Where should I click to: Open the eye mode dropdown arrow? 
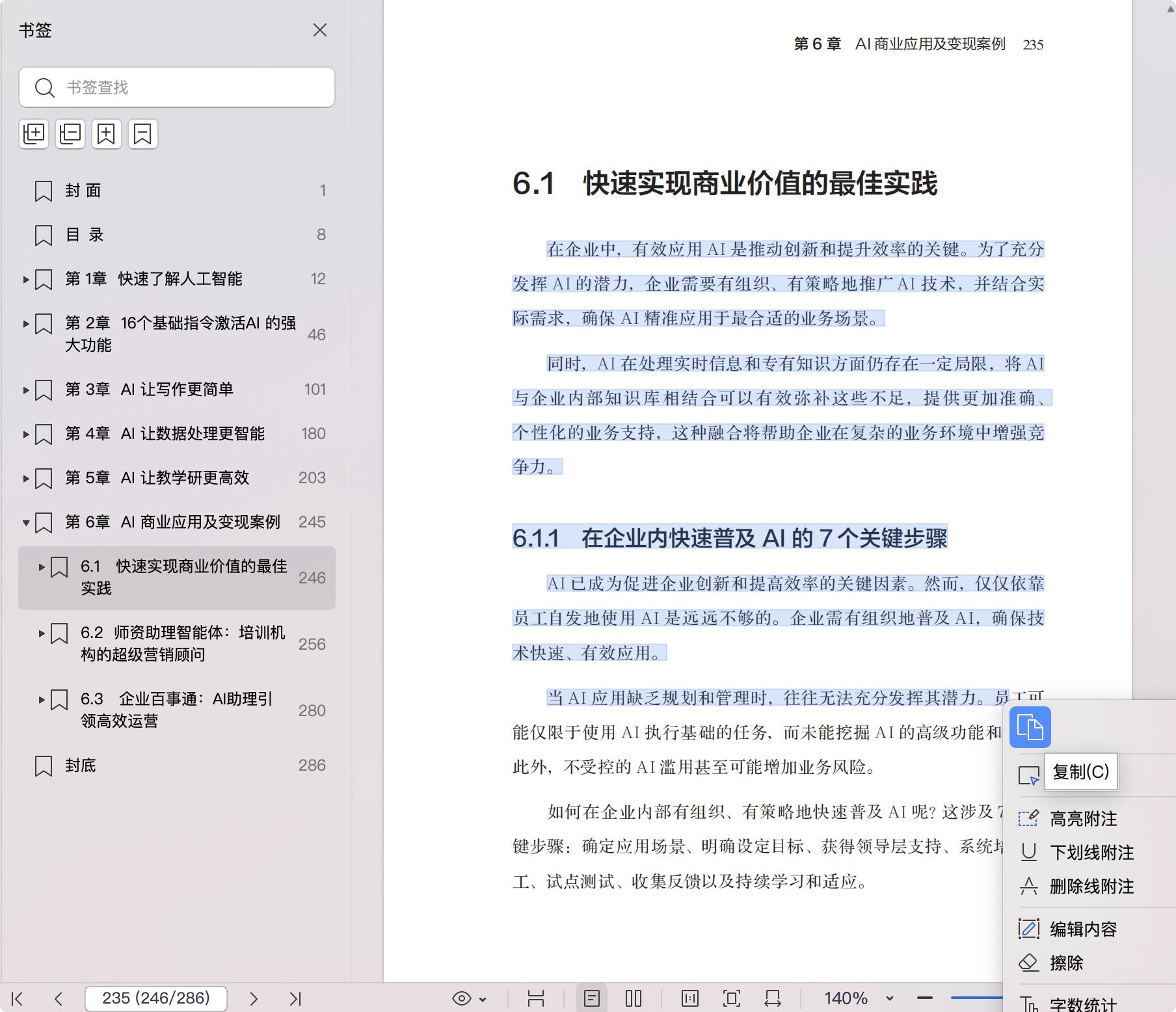(483, 999)
